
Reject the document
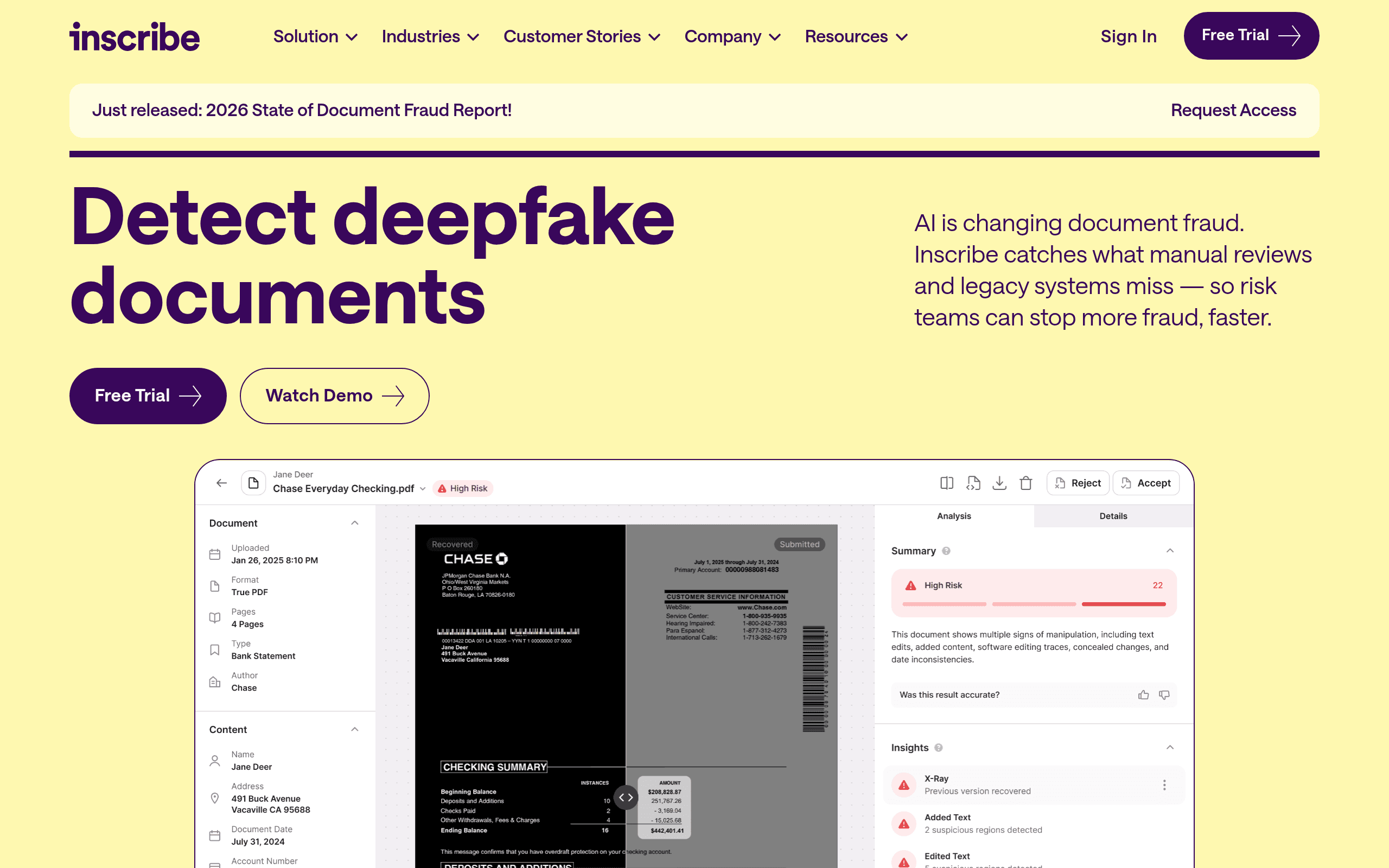click(1078, 483)
